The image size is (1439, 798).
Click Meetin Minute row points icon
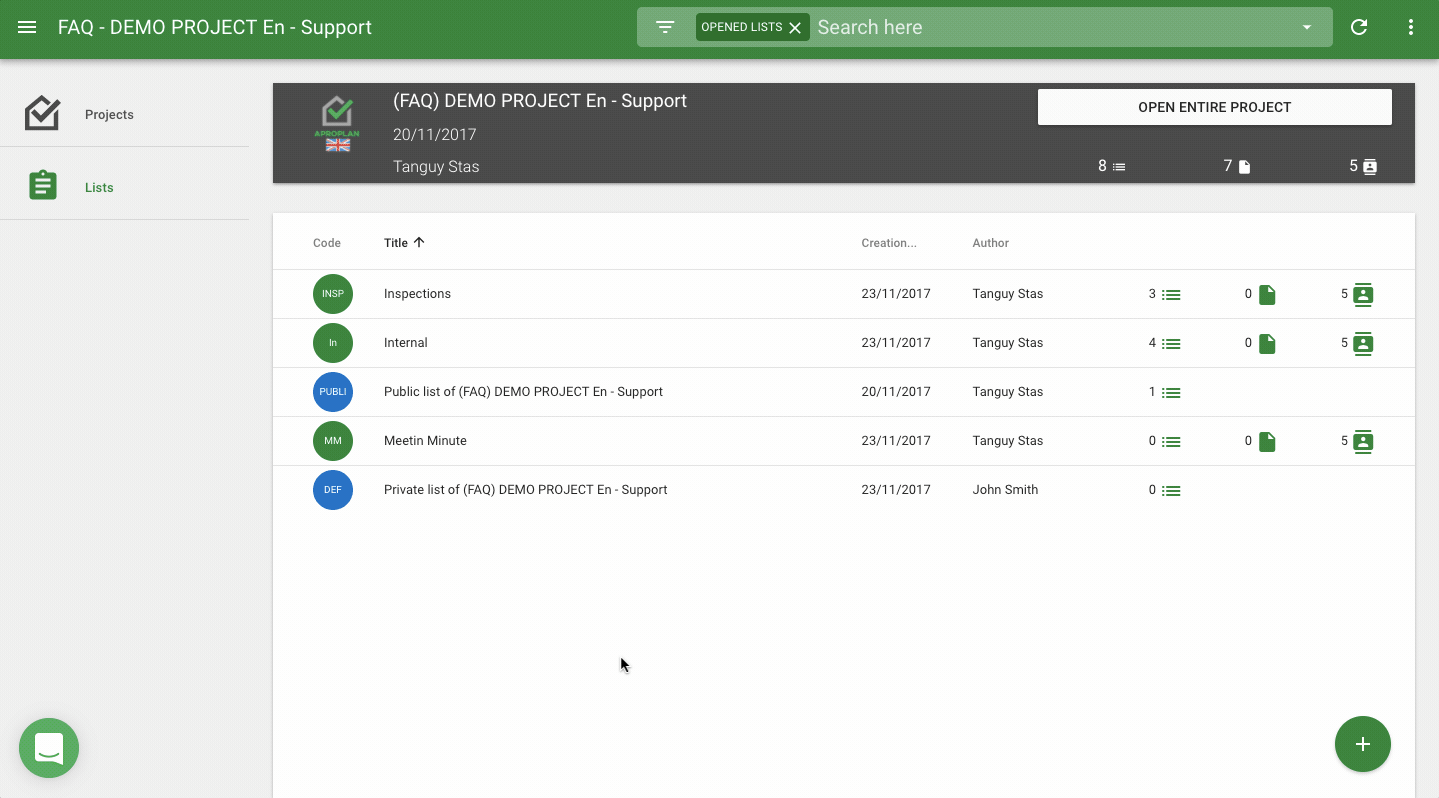point(1171,442)
